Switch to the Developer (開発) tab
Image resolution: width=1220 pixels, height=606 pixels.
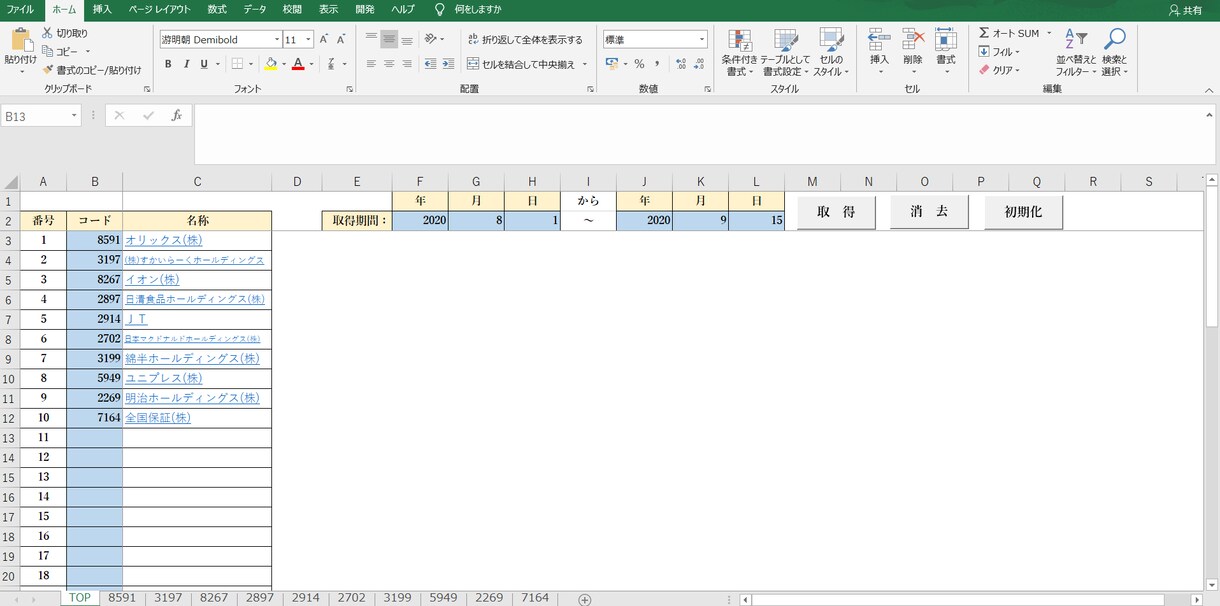(366, 9)
